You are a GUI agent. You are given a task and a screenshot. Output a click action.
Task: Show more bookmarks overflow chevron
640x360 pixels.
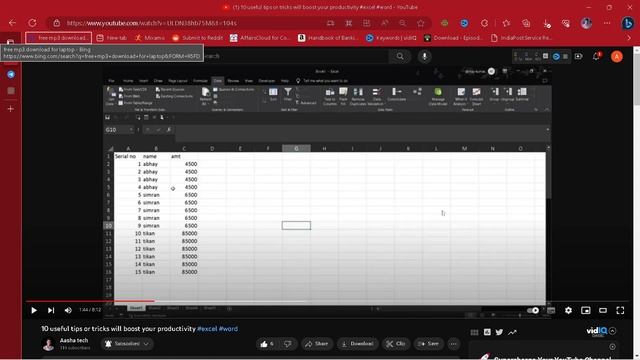click(x=629, y=38)
